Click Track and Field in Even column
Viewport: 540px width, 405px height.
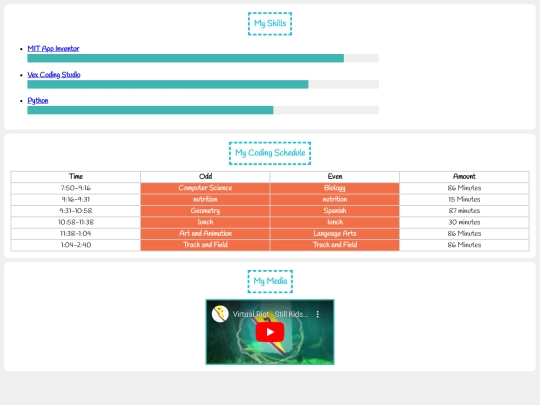pyautogui.click(x=335, y=245)
